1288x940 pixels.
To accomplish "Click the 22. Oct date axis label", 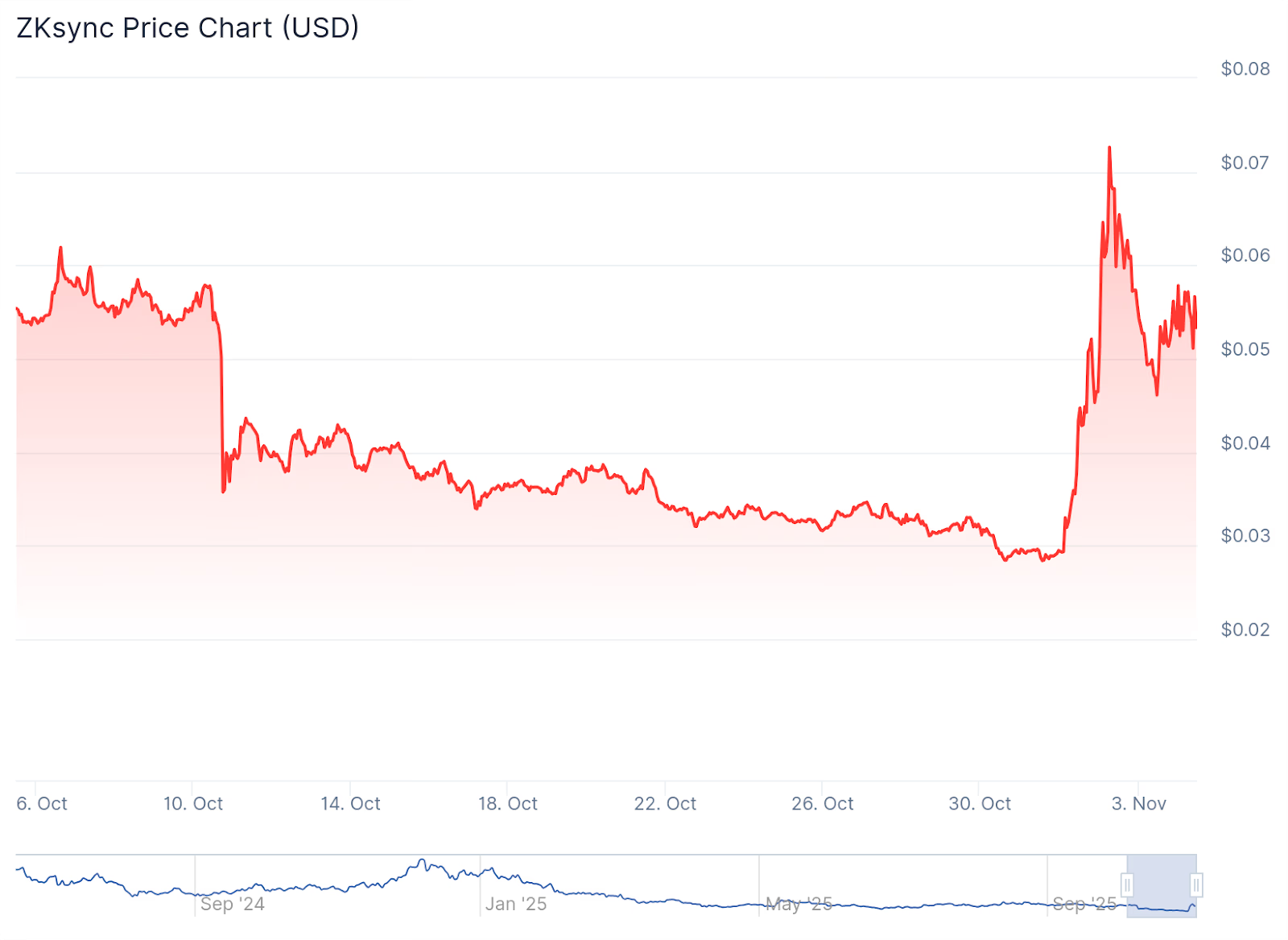I will (x=665, y=803).
